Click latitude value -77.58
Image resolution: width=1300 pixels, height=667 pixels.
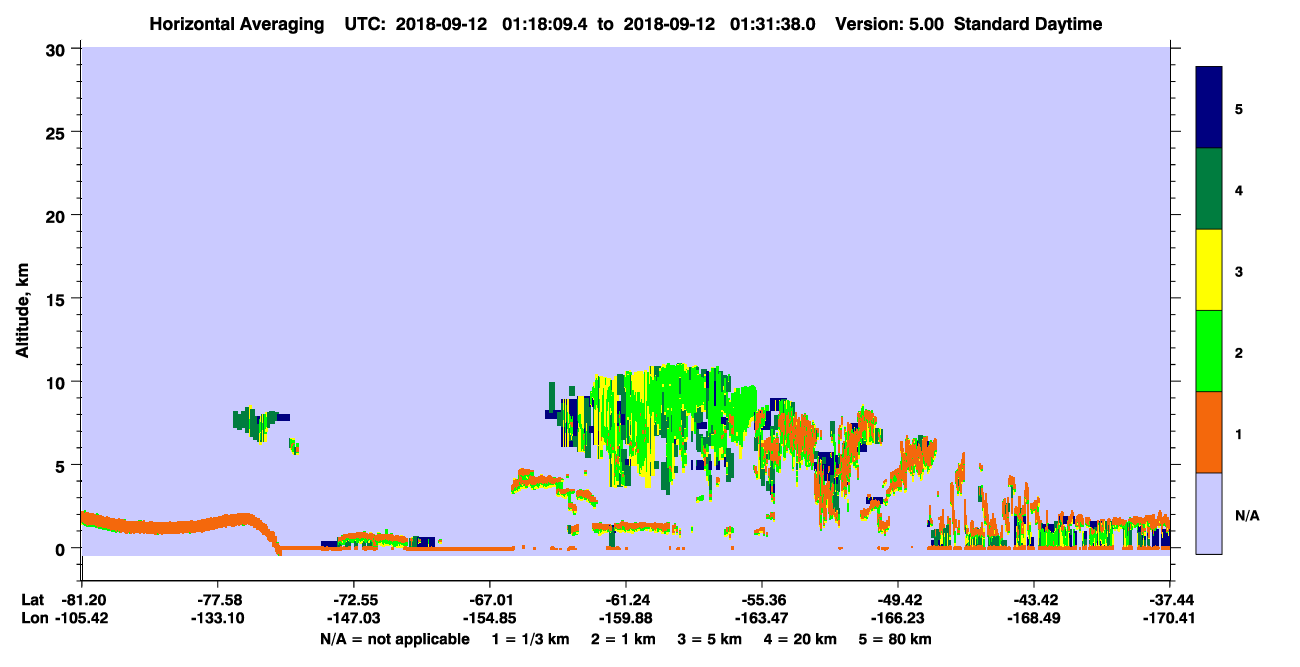click(x=217, y=600)
